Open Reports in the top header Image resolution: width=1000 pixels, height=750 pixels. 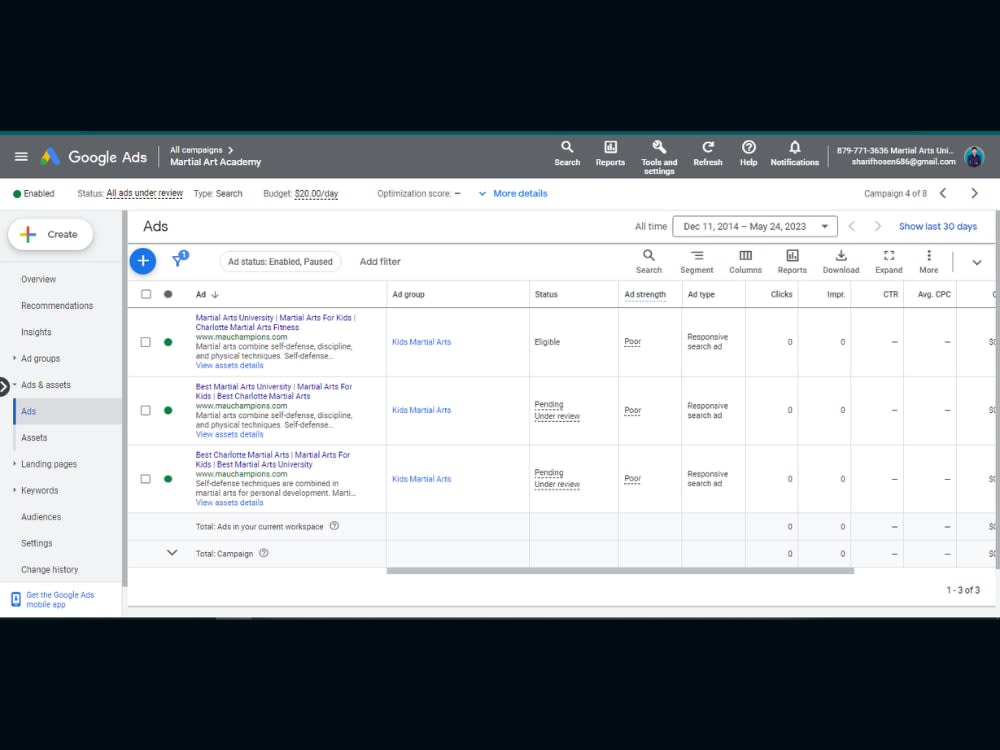[610, 154]
